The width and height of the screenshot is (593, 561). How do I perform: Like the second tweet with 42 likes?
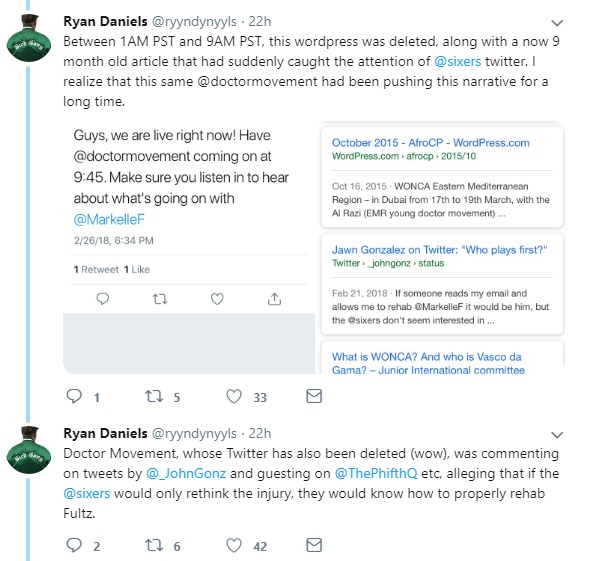point(234,545)
